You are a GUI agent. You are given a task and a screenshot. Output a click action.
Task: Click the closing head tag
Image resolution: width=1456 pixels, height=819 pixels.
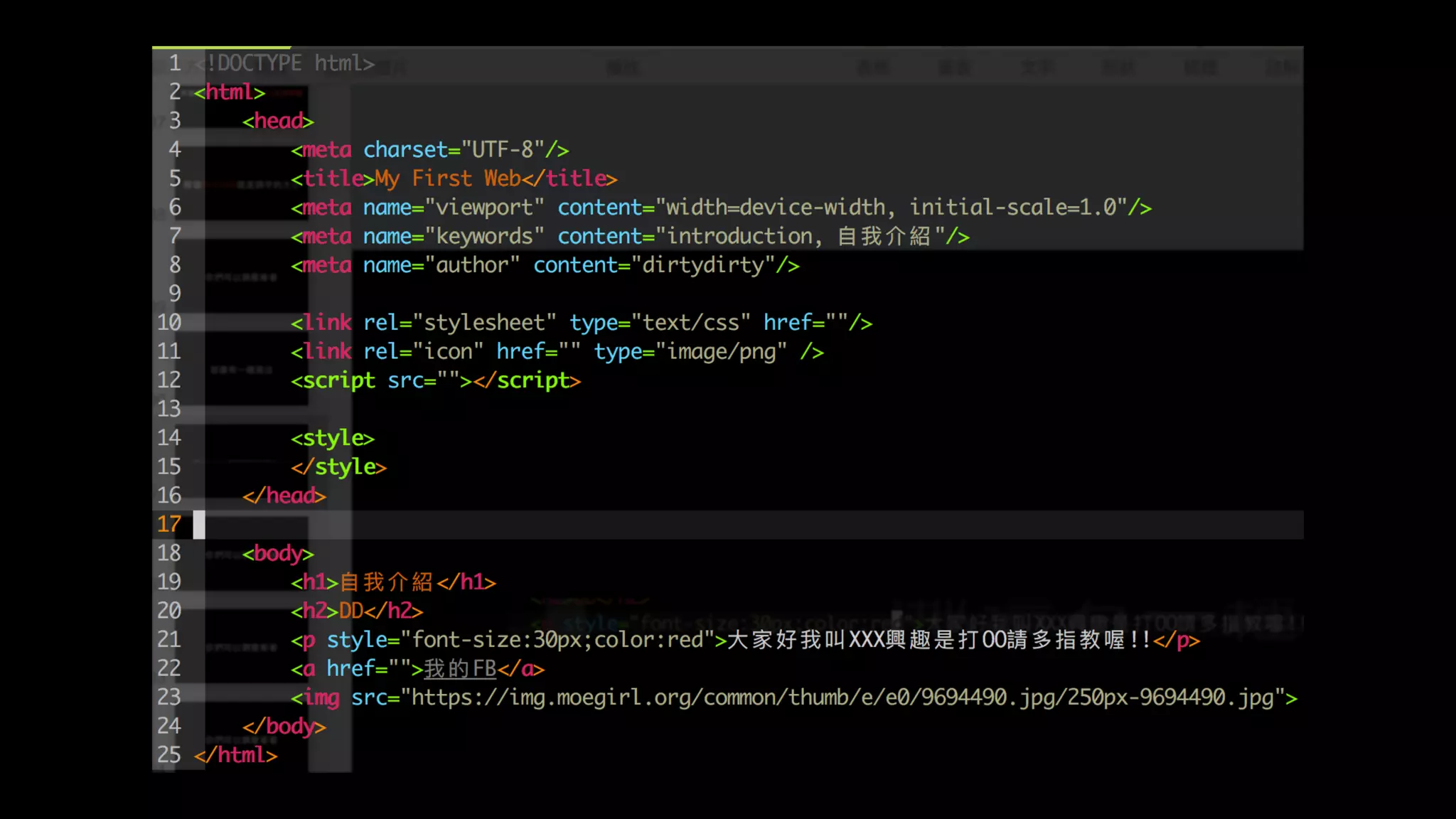pyautogui.click(x=284, y=496)
